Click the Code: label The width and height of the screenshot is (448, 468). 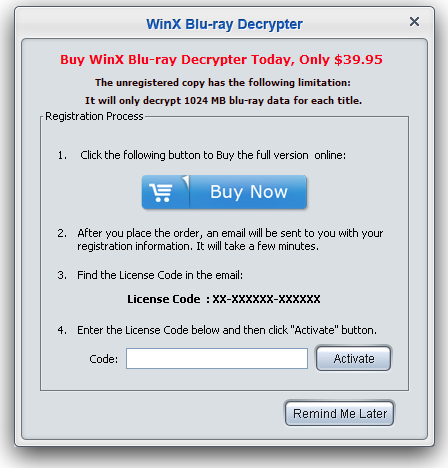pos(104,359)
